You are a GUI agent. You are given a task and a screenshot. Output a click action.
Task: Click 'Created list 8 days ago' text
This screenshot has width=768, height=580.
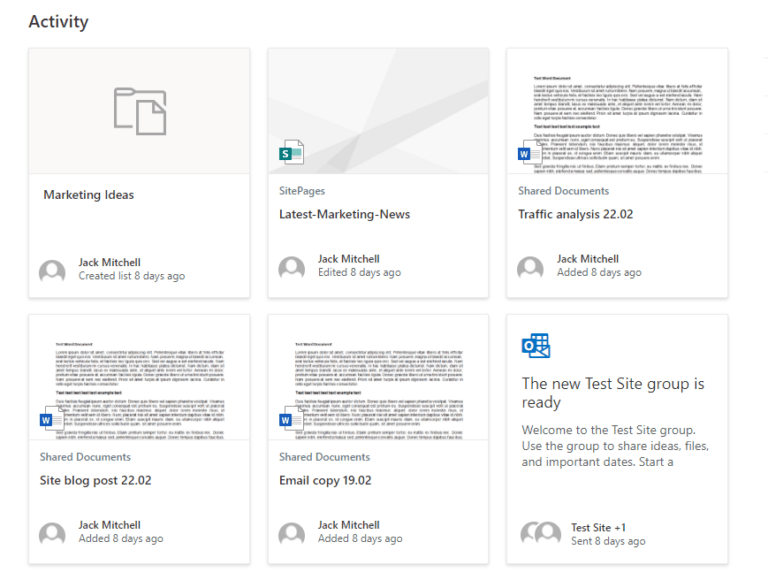(x=132, y=276)
